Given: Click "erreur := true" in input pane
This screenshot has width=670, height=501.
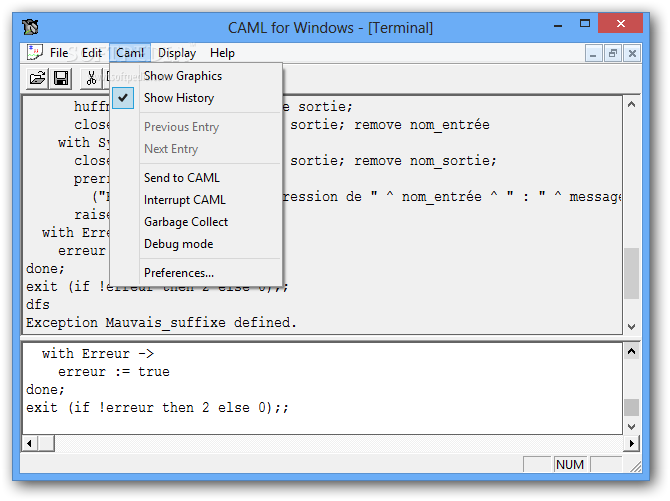Looking at the screenshot, I should [x=114, y=372].
